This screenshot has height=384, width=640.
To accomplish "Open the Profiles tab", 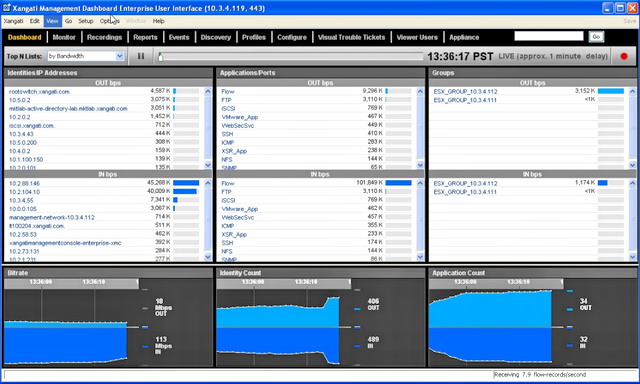I will (x=254, y=37).
